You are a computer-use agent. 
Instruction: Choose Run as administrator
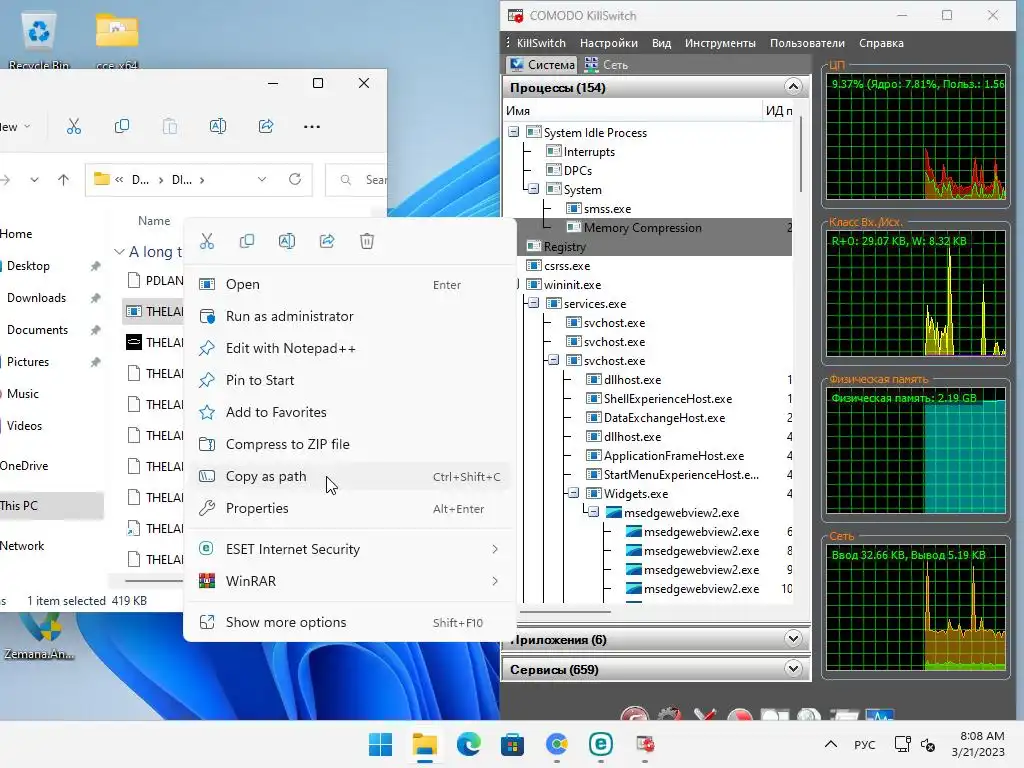[x=350, y=316]
